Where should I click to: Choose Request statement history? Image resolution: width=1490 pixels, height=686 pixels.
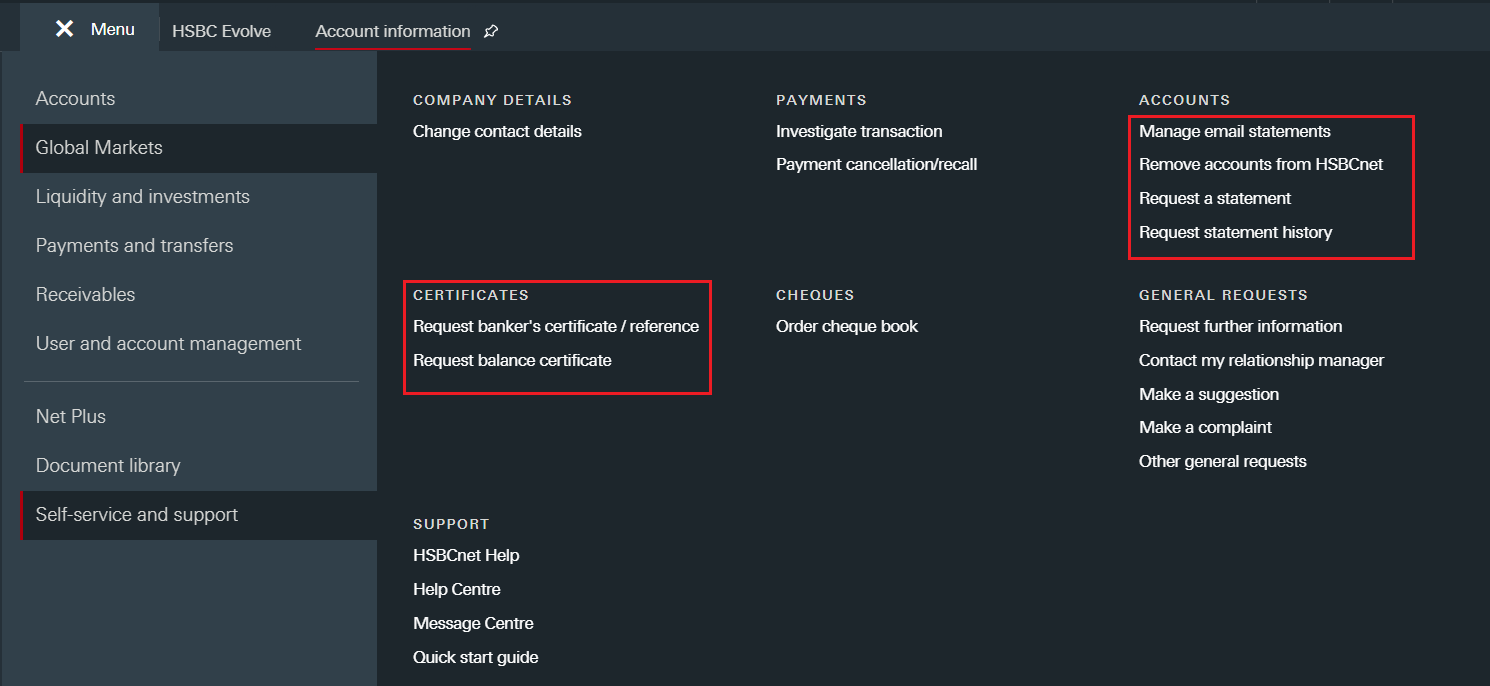(x=1235, y=232)
